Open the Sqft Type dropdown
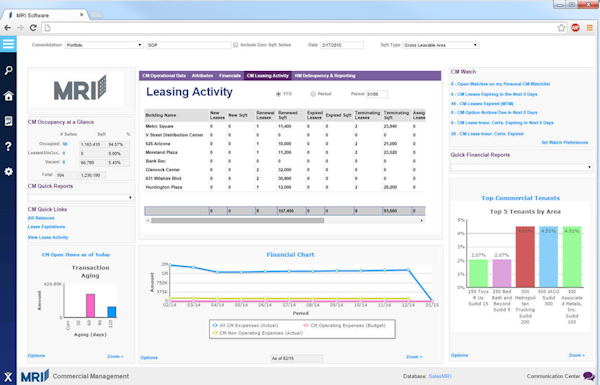 [440, 45]
